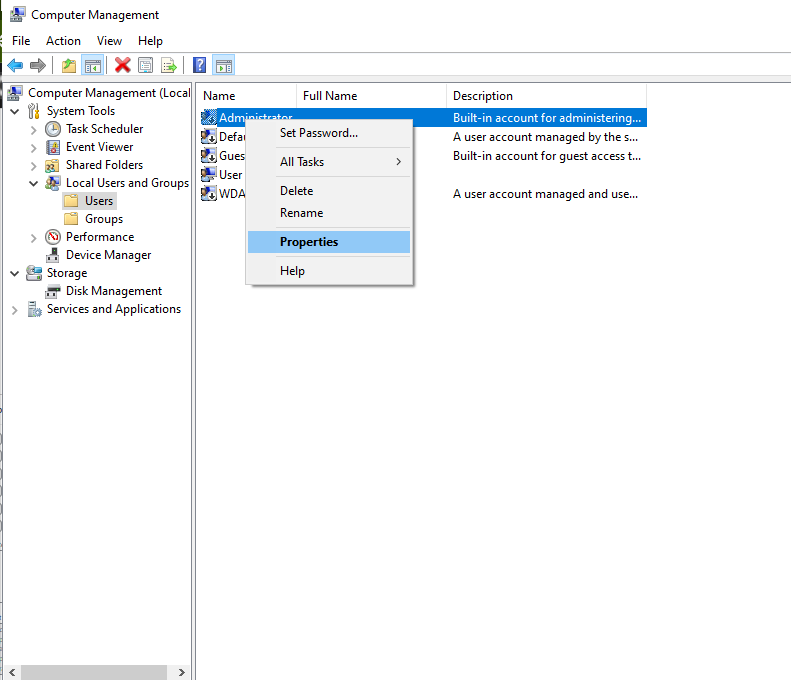Click the blue Help question mark icon
This screenshot has height=680, width=791.
[200, 65]
